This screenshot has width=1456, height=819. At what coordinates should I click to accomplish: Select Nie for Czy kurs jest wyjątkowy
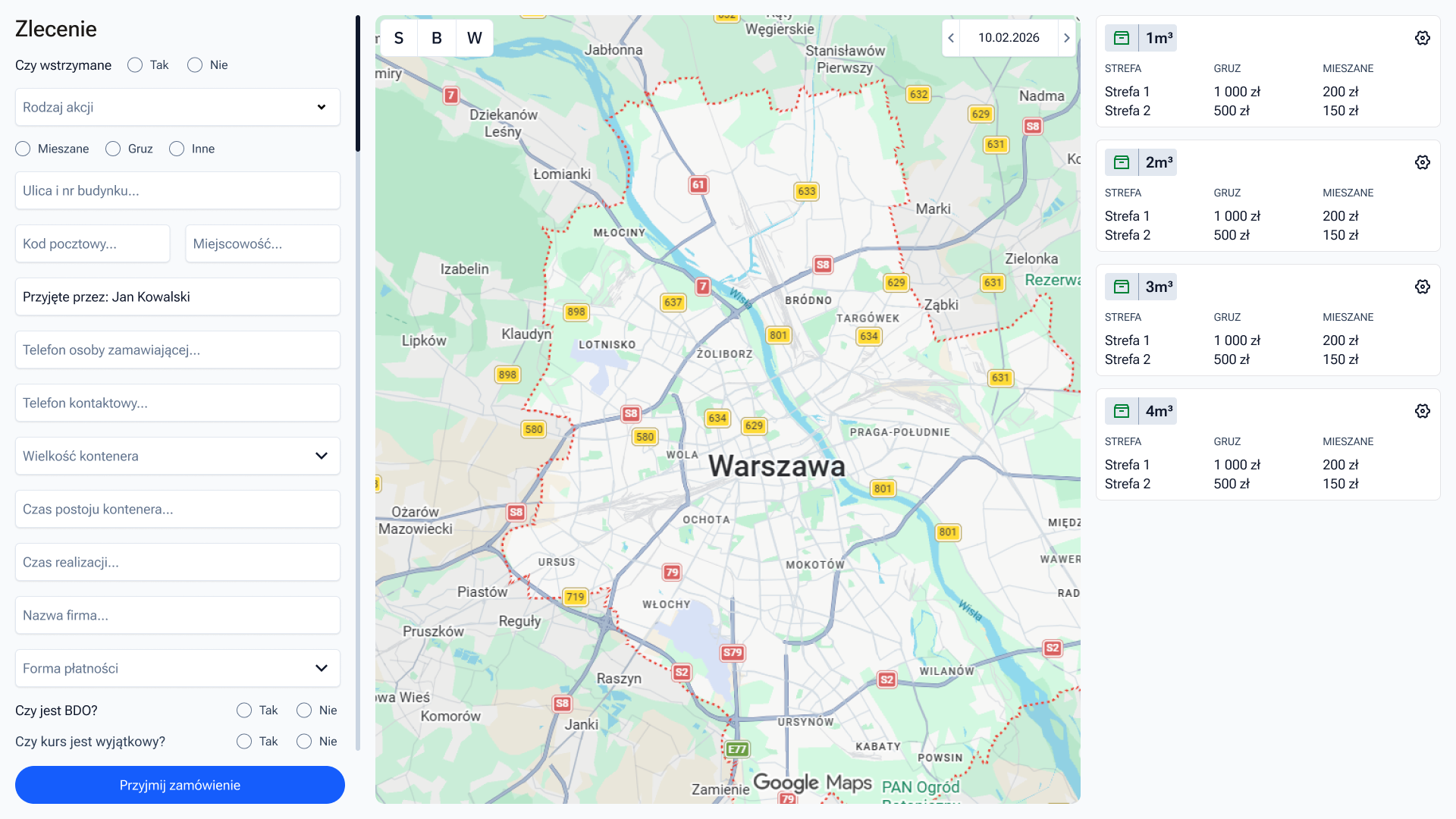point(304,742)
